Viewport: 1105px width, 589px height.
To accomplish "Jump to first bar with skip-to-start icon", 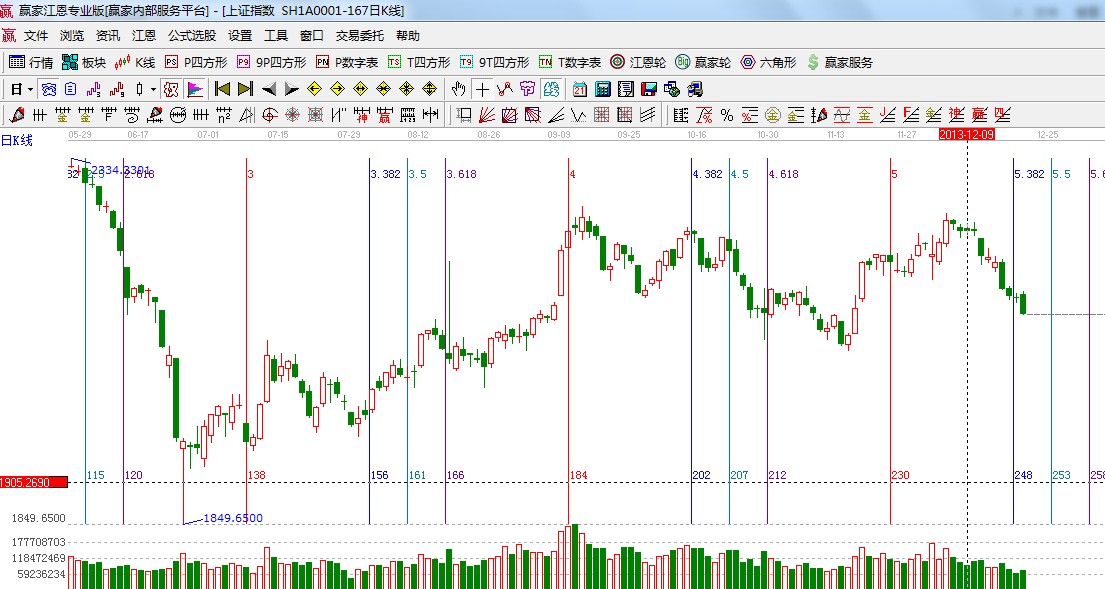I will coord(222,89).
